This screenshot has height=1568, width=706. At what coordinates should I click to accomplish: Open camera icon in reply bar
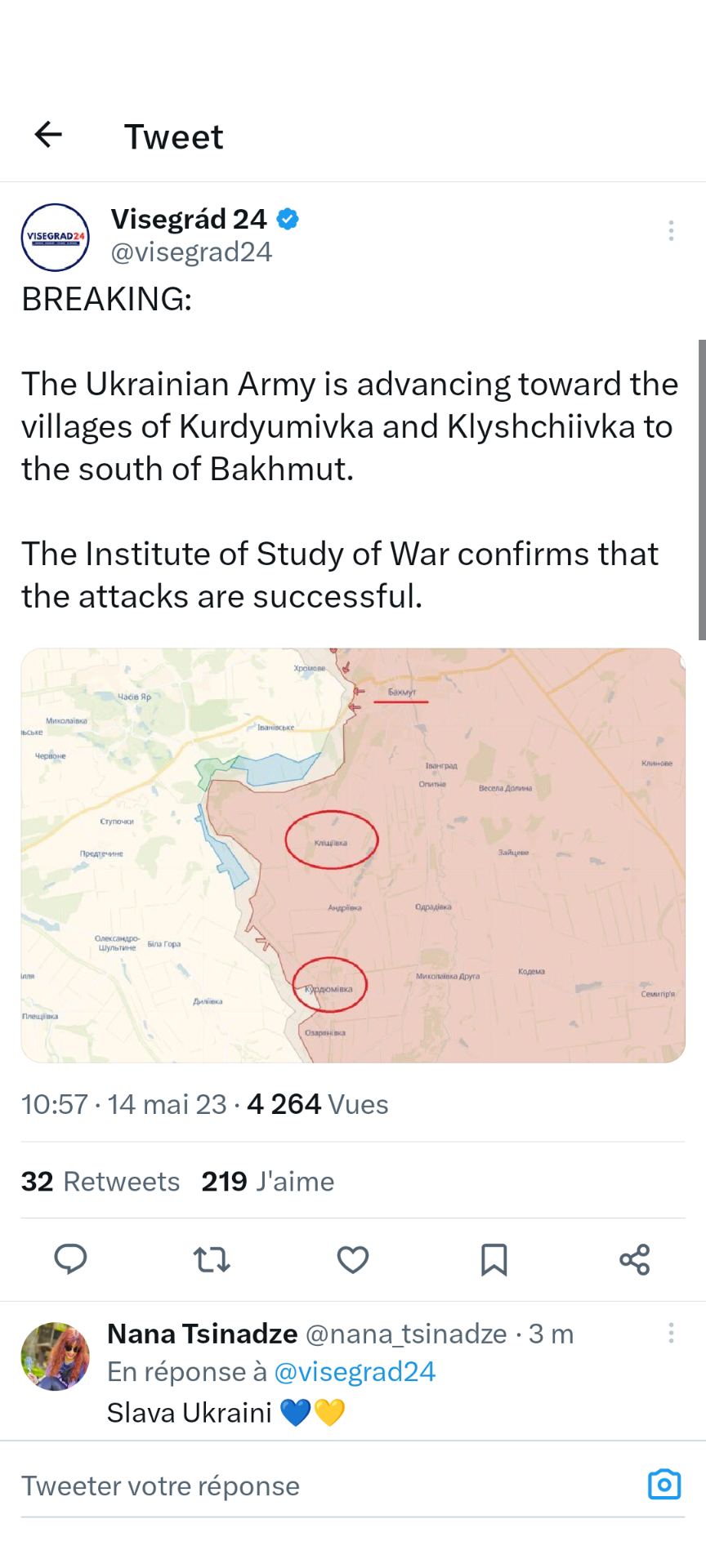[x=664, y=1484]
